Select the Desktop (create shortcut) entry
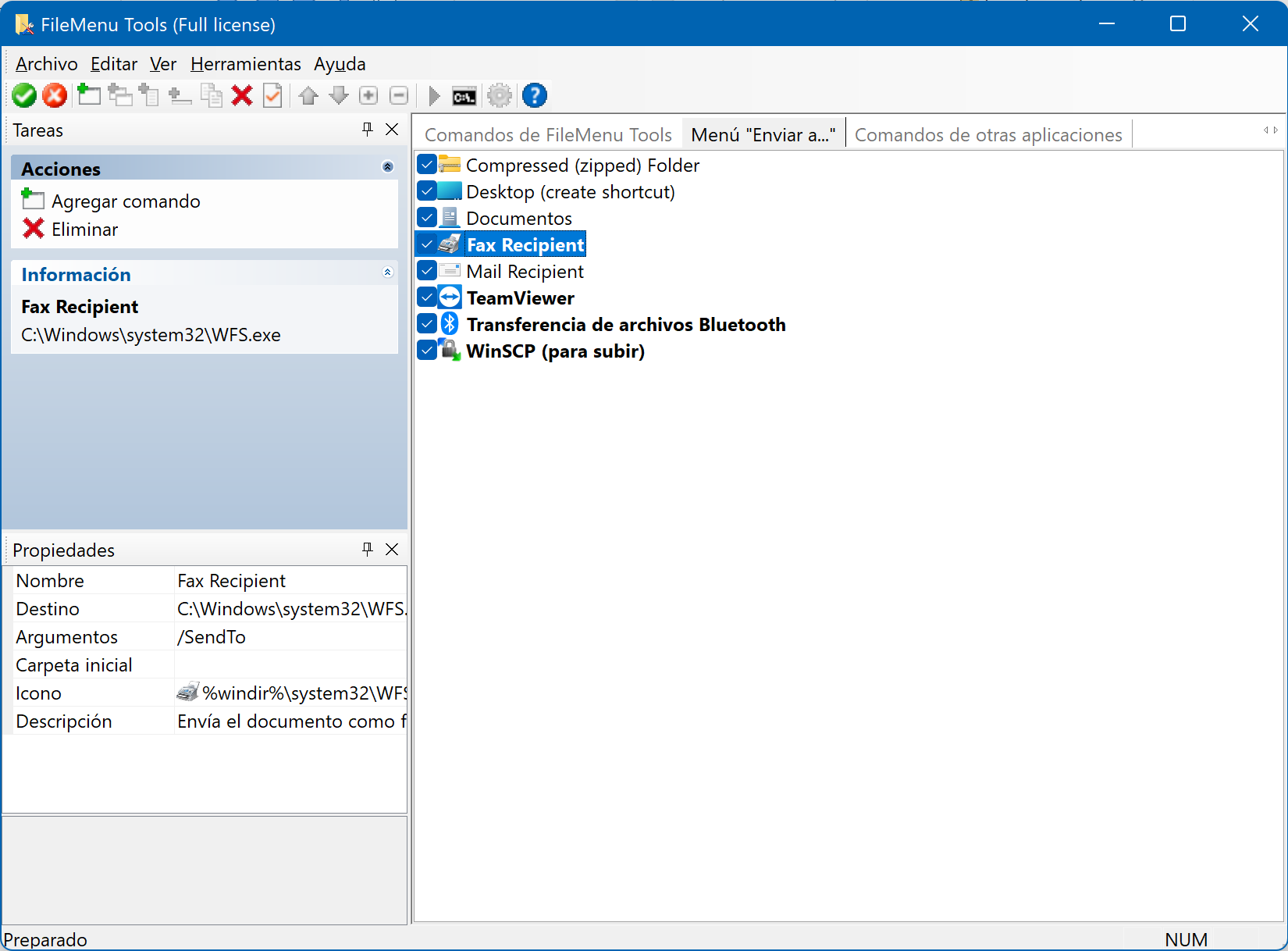The height and width of the screenshot is (951, 1288). point(571,192)
